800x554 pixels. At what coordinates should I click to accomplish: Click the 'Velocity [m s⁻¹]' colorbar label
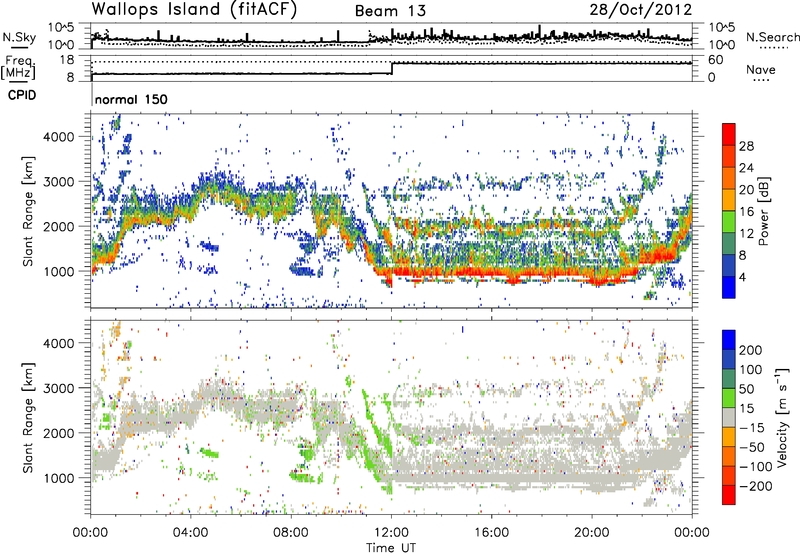click(782, 417)
